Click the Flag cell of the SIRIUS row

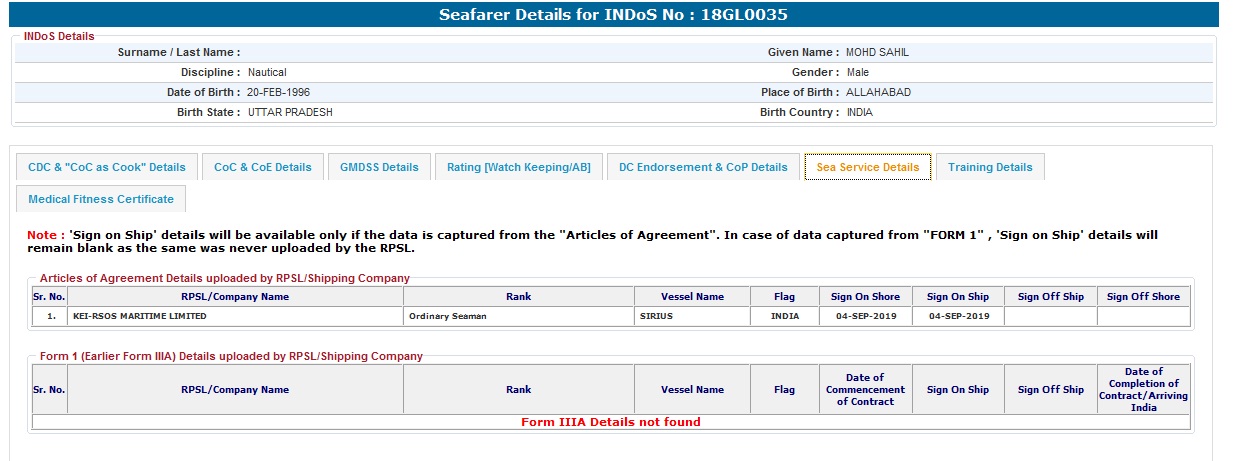784,317
